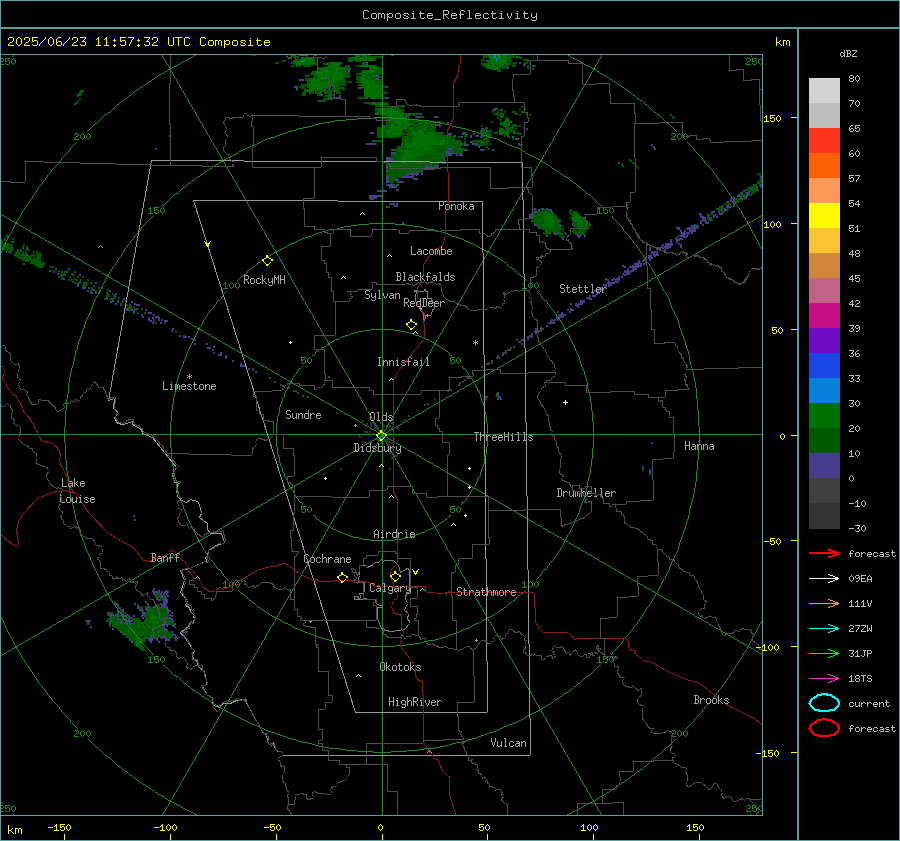Click the red forecast ellipse icon

coord(824,728)
